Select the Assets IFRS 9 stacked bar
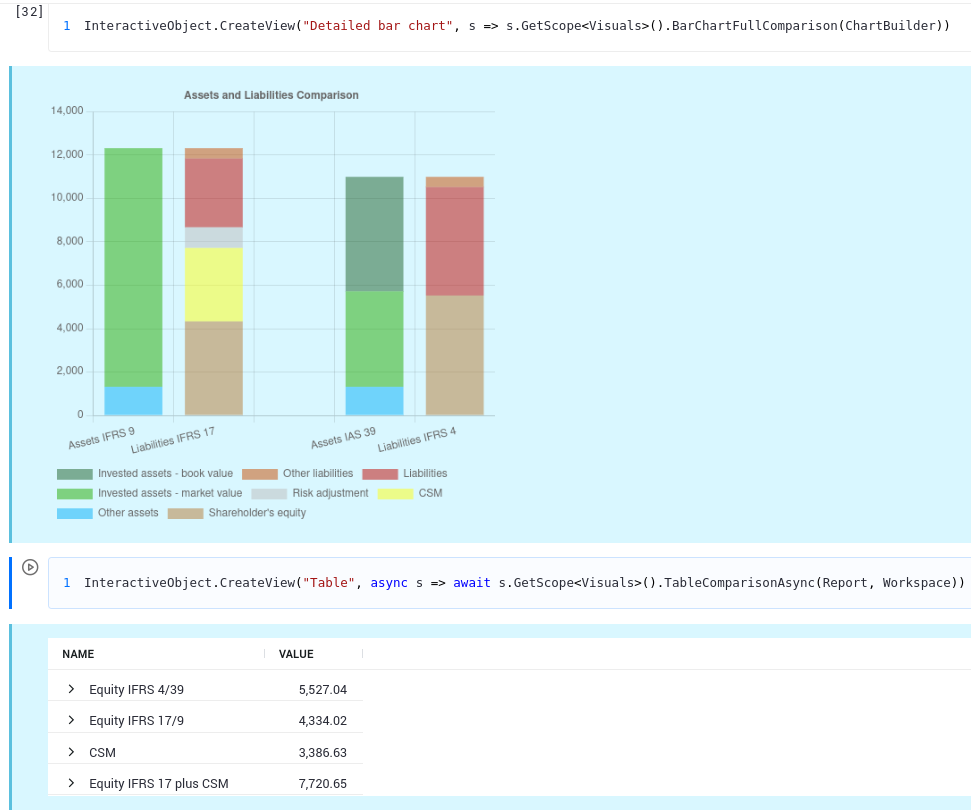971x811 pixels. [x=131, y=280]
